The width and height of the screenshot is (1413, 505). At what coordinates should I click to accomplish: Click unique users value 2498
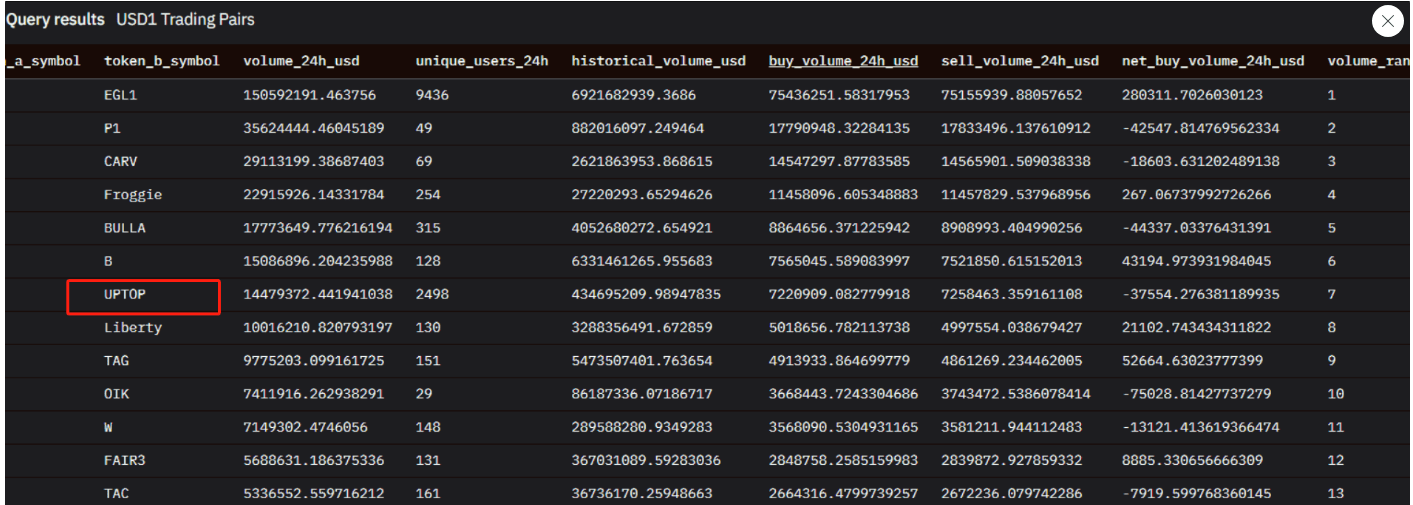coord(432,295)
